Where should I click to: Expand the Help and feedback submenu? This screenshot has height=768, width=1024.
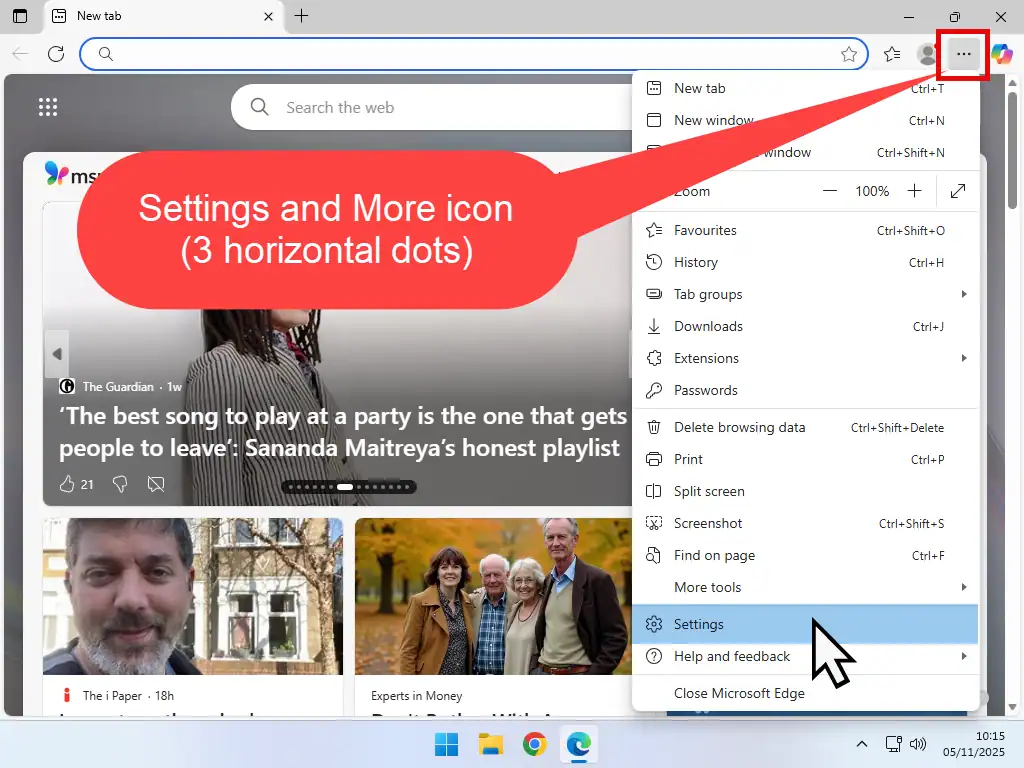963,656
